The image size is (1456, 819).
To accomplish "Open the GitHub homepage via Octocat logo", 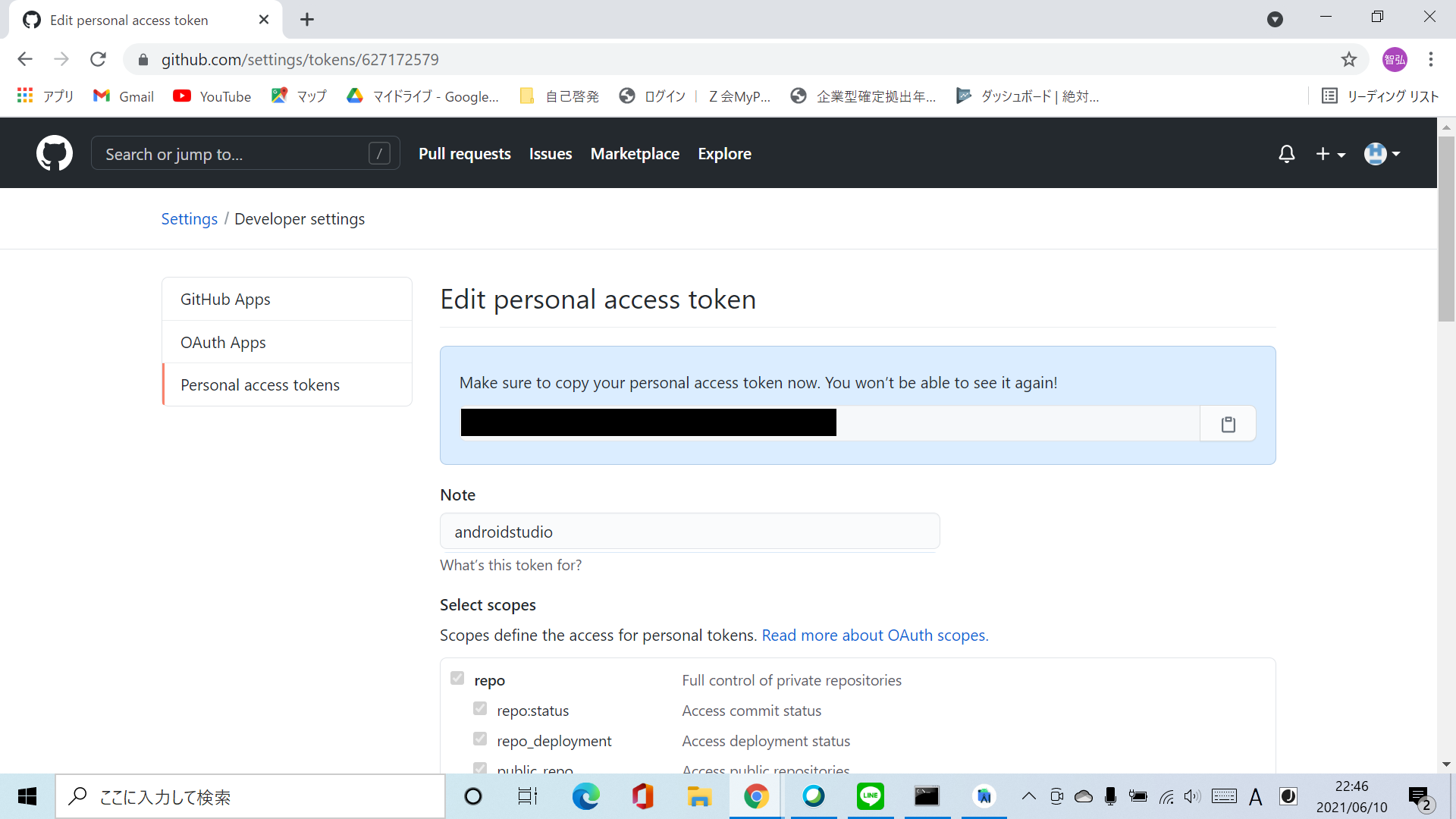I will [55, 153].
